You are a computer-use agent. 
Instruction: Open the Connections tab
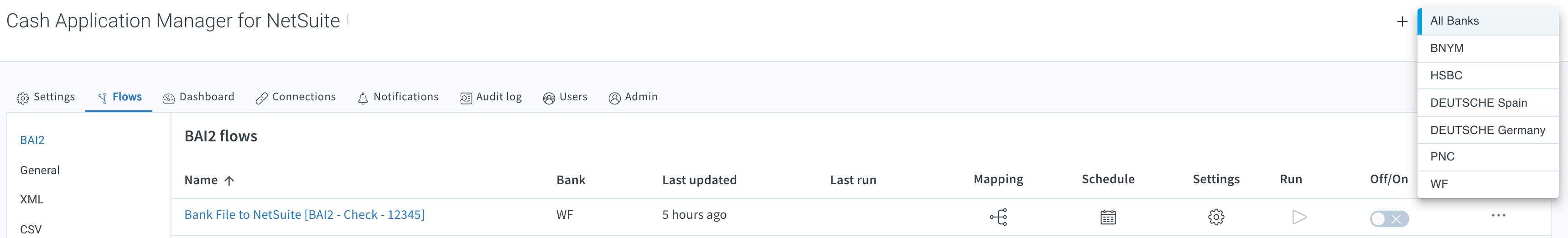(x=296, y=98)
